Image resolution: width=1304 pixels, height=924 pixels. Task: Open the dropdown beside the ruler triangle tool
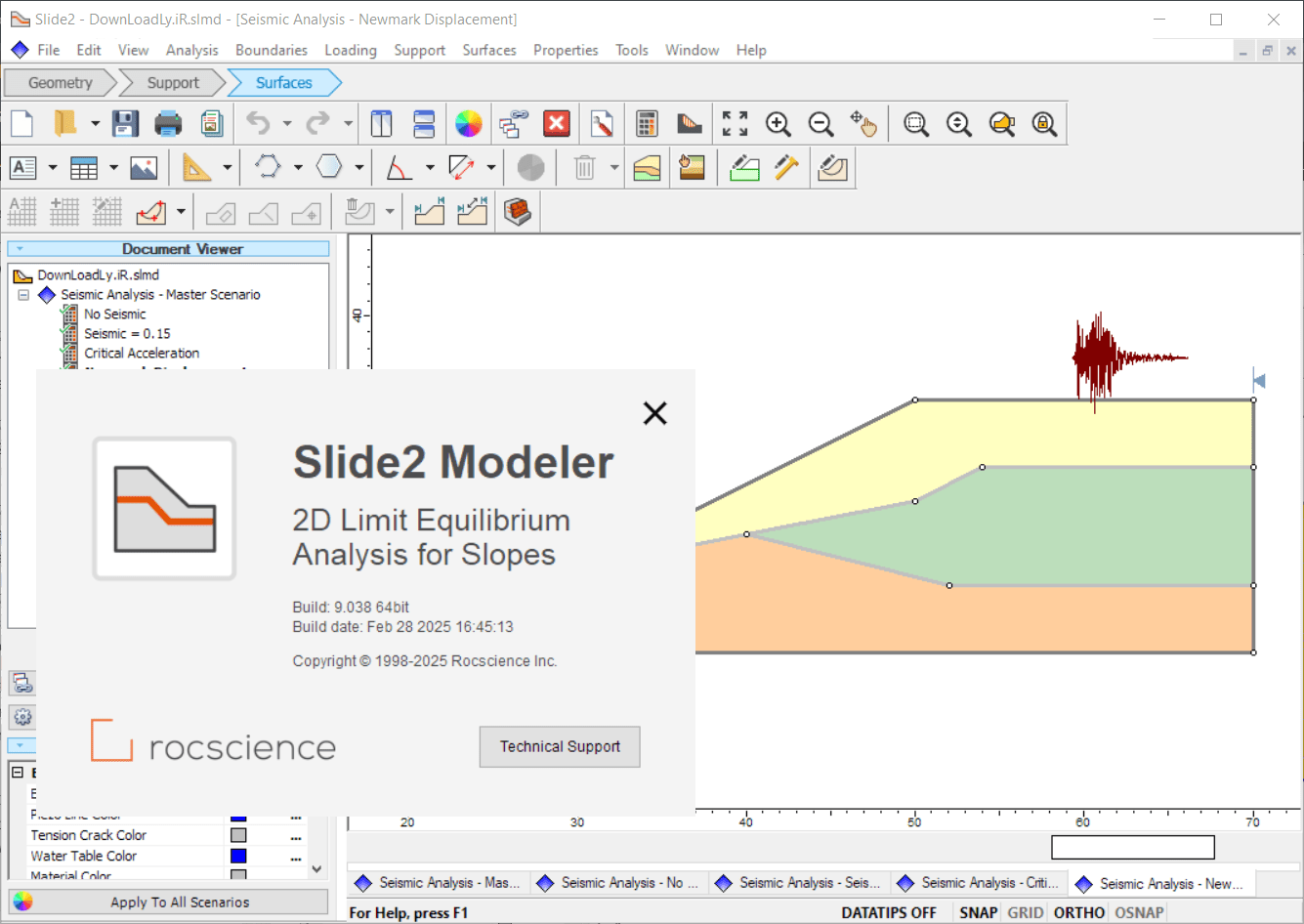tap(227, 168)
